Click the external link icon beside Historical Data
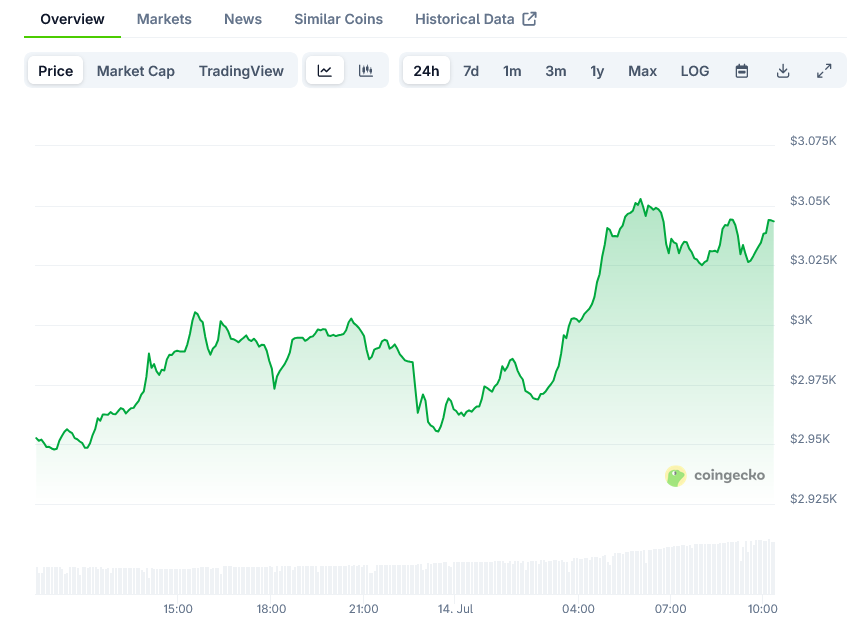The width and height of the screenshot is (847, 625). (x=532, y=18)
